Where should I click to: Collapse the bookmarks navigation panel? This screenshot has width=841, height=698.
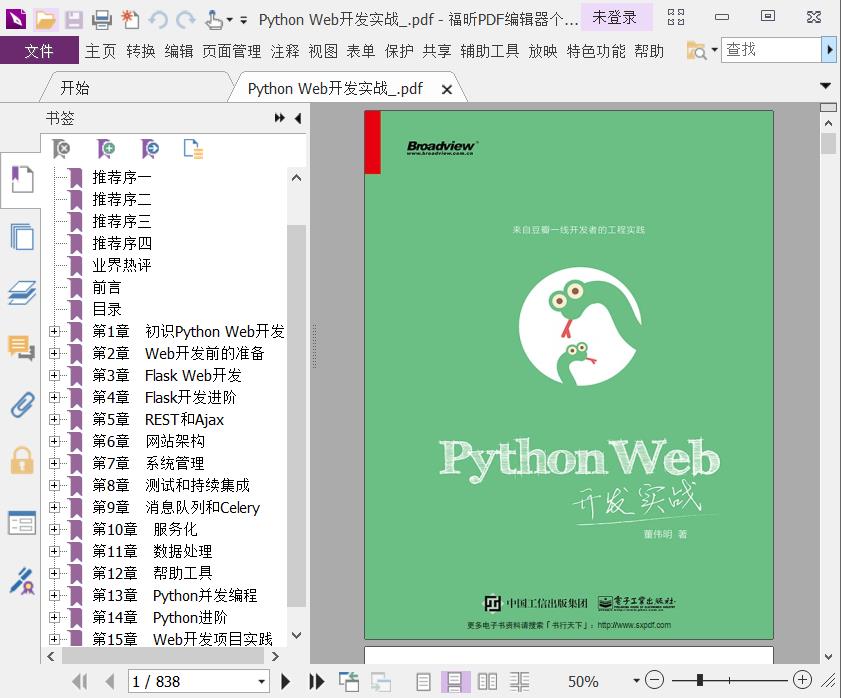click(298, 118)
